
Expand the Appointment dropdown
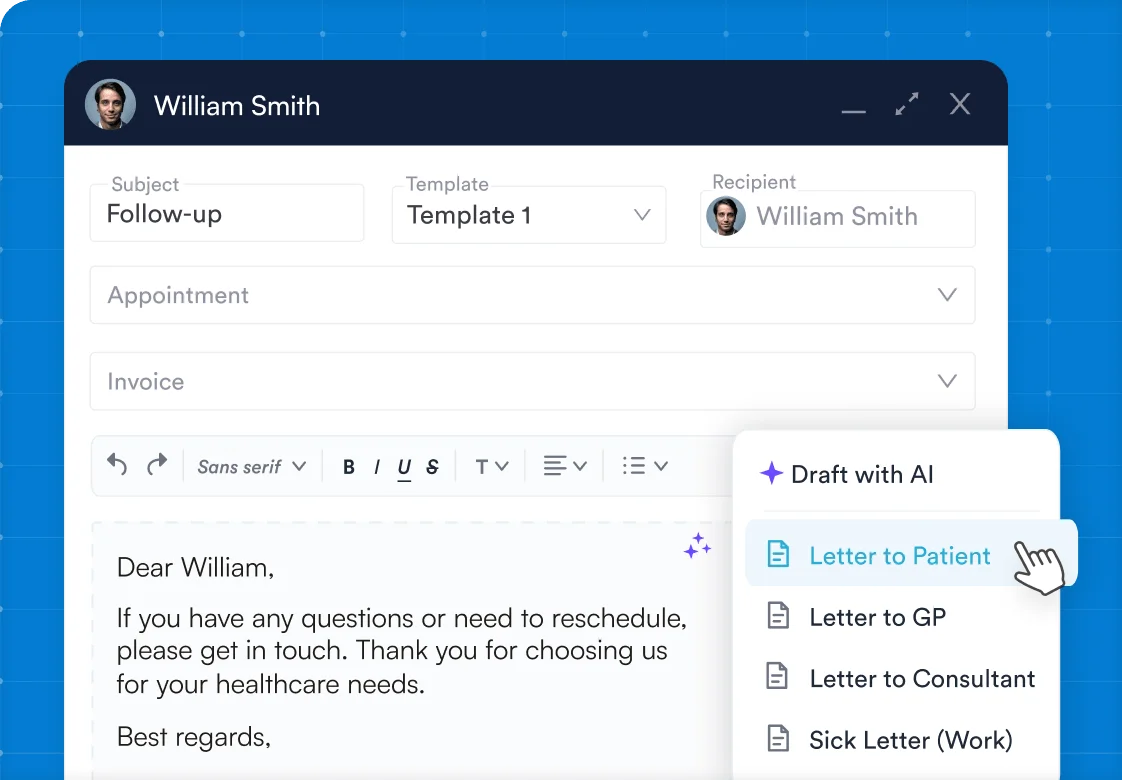click(x=532, y=295)
